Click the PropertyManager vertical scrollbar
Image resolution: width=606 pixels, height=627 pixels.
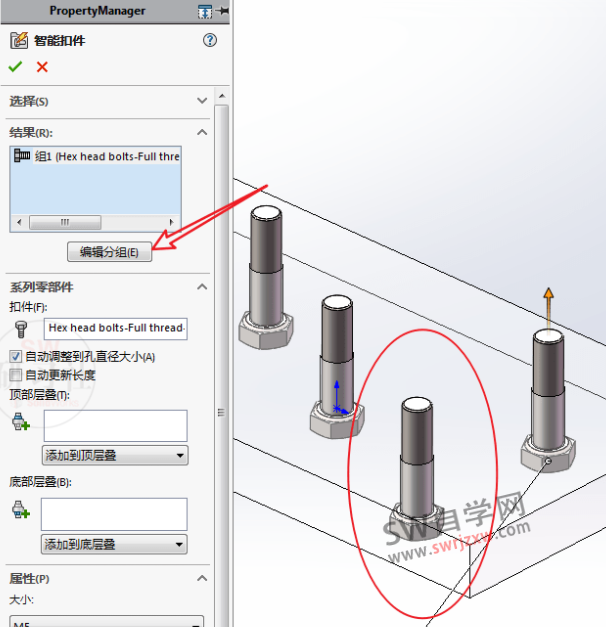(x=222, y=365)
